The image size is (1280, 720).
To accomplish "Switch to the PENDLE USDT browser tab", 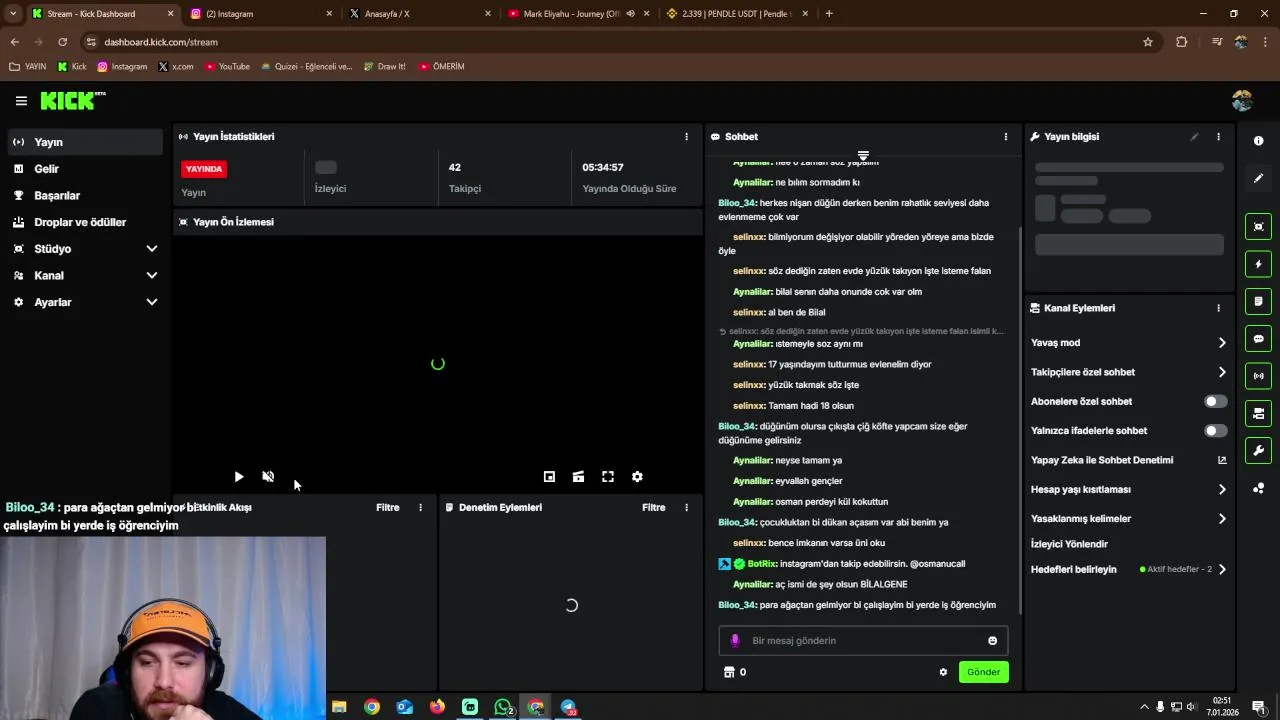I will (735, 14).
